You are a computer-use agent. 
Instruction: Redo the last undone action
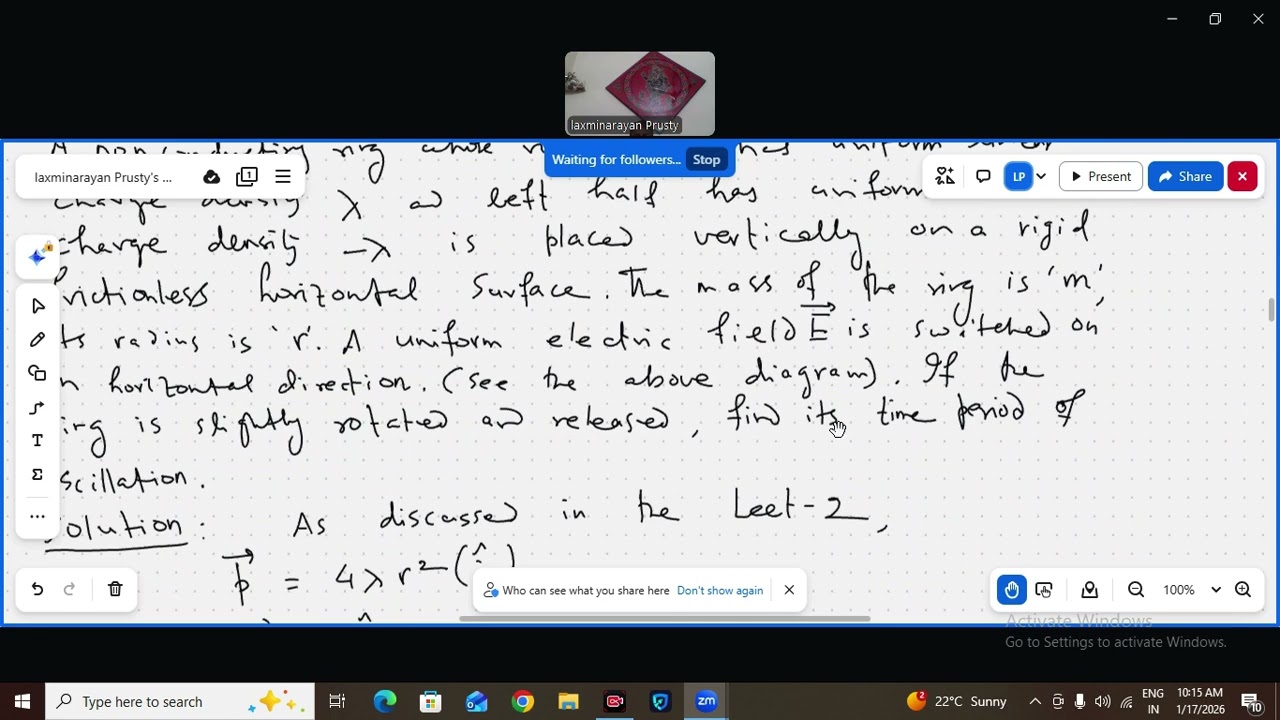[70, 590]
